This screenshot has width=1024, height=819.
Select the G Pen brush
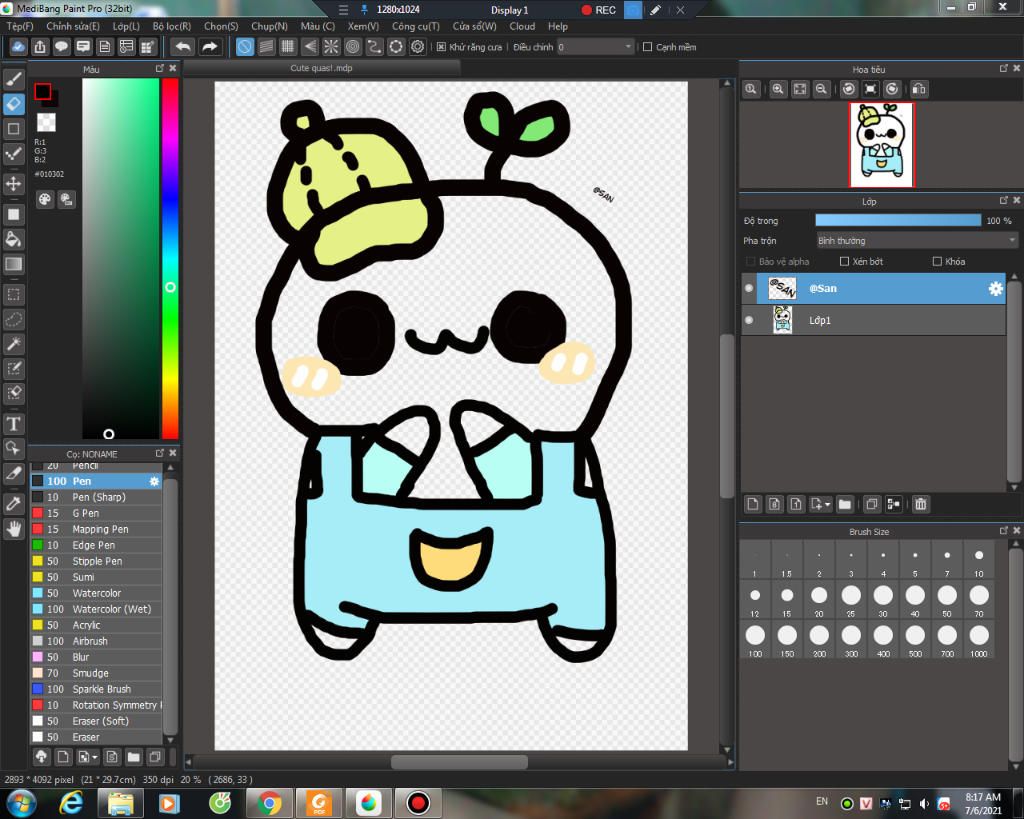[97, 513]
